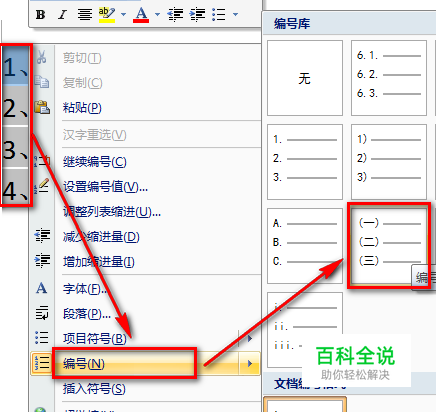The height and width of the screenshot is (412, 436).
Task: Click the 编号库 header label
Action: (292, 24)
